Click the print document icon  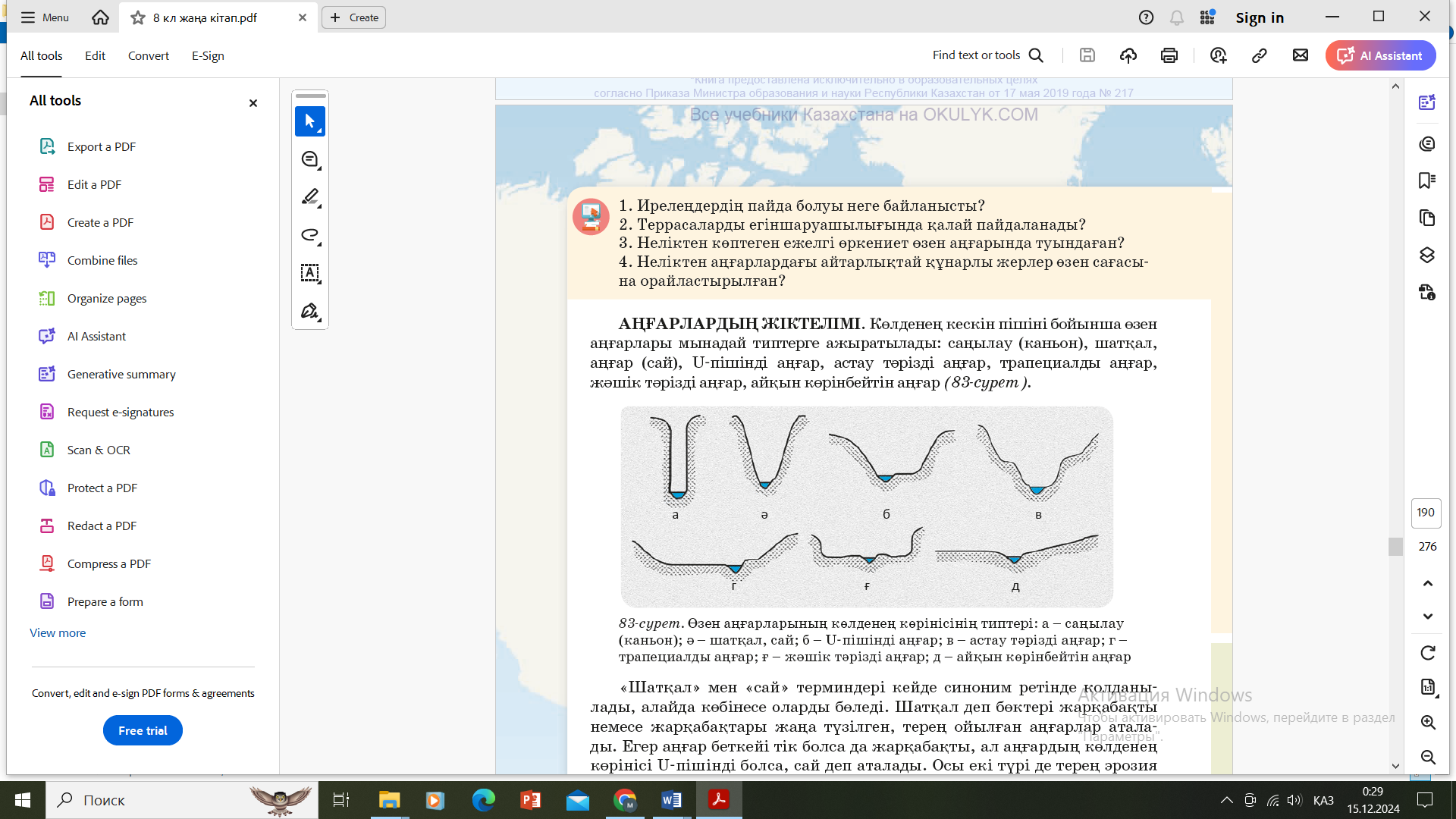[1169, 55]
